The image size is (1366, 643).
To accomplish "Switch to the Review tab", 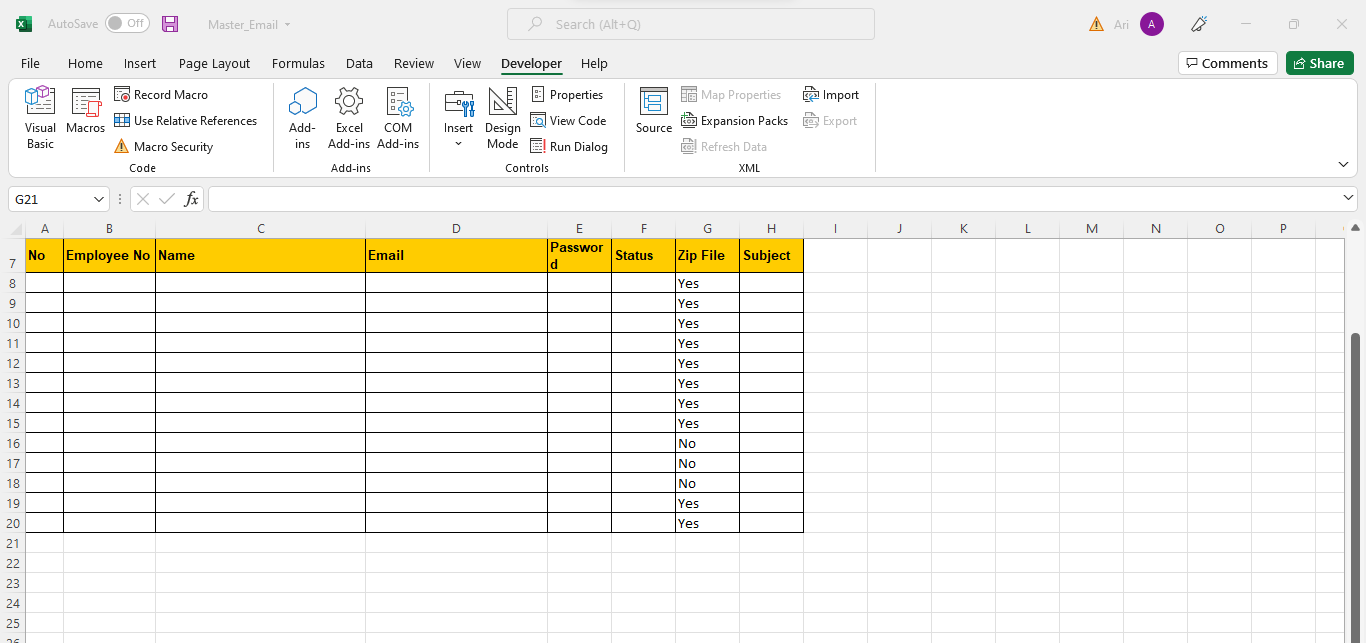I will click(414, 63).
